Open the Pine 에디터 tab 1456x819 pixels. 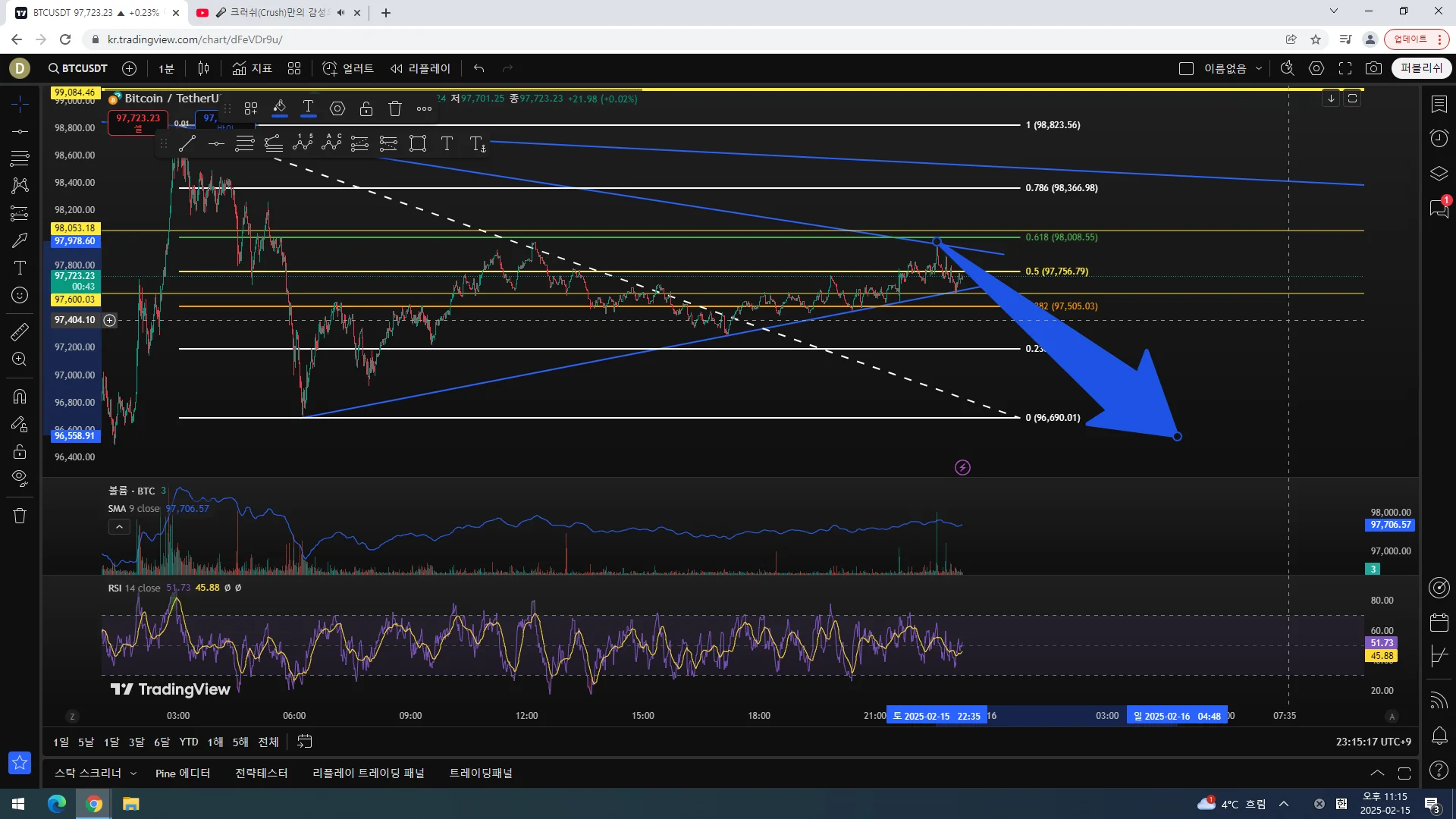point(183,773)
